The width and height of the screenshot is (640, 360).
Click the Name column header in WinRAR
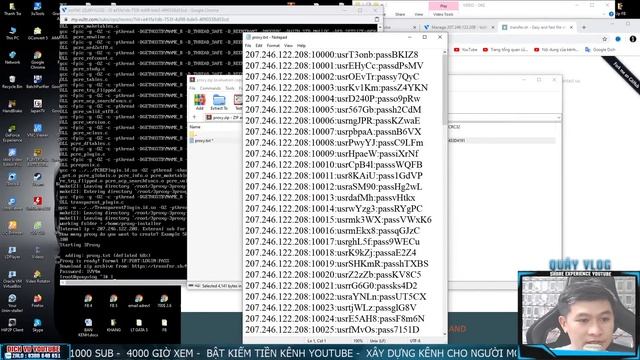[x=195, y=127]
